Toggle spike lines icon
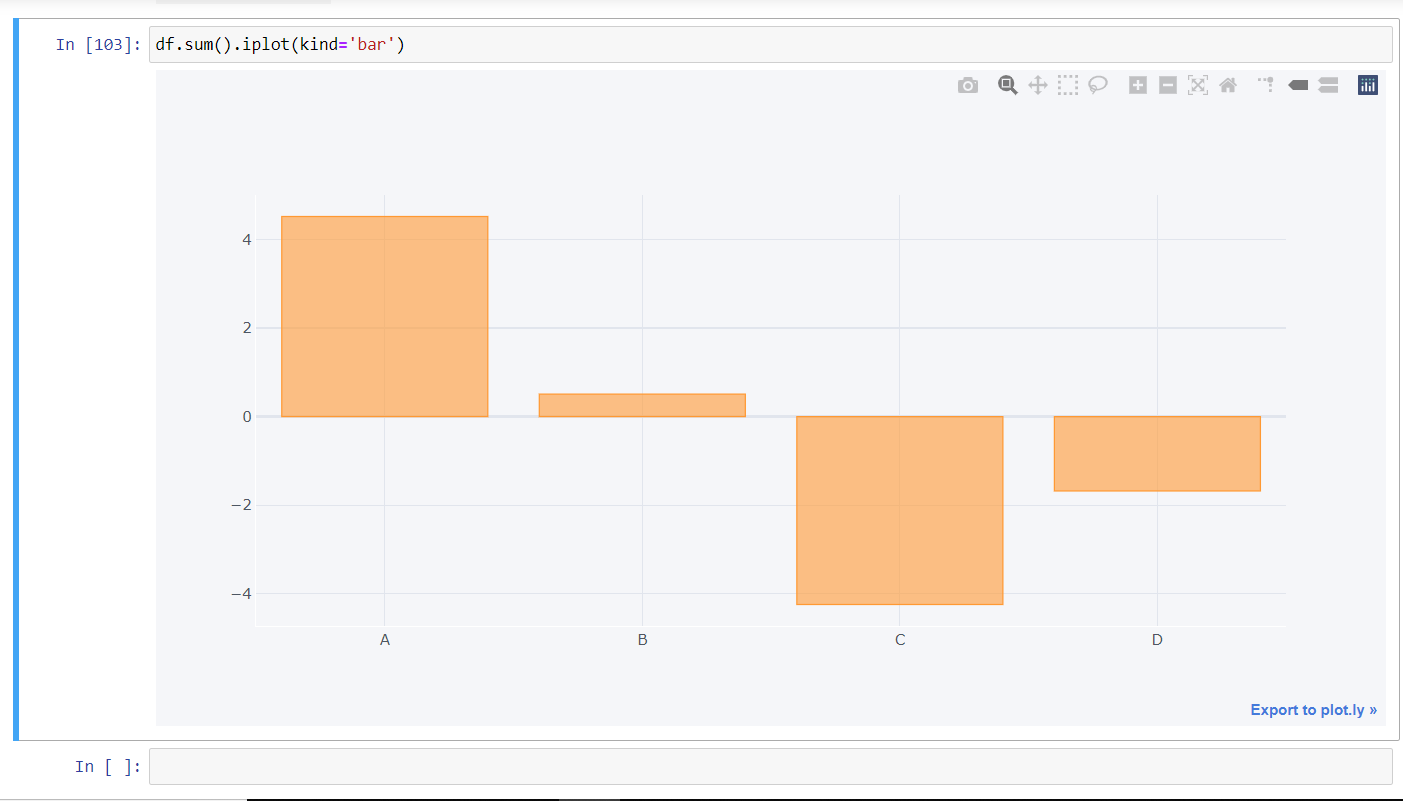This screenshot has width=1403, height=801. point(1267,86)
